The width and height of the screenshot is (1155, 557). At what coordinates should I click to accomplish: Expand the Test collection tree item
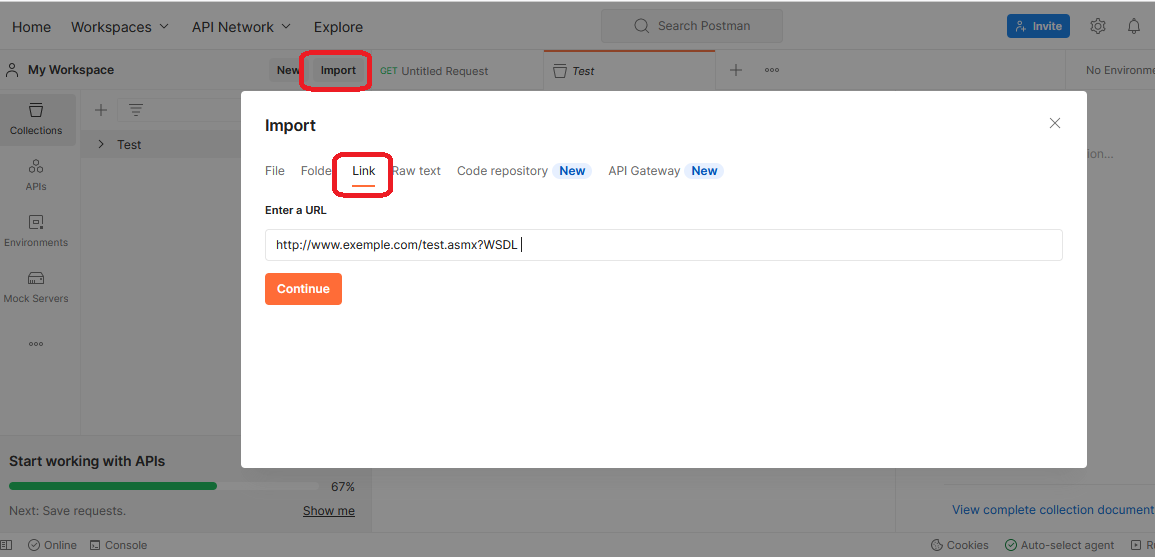101,144
